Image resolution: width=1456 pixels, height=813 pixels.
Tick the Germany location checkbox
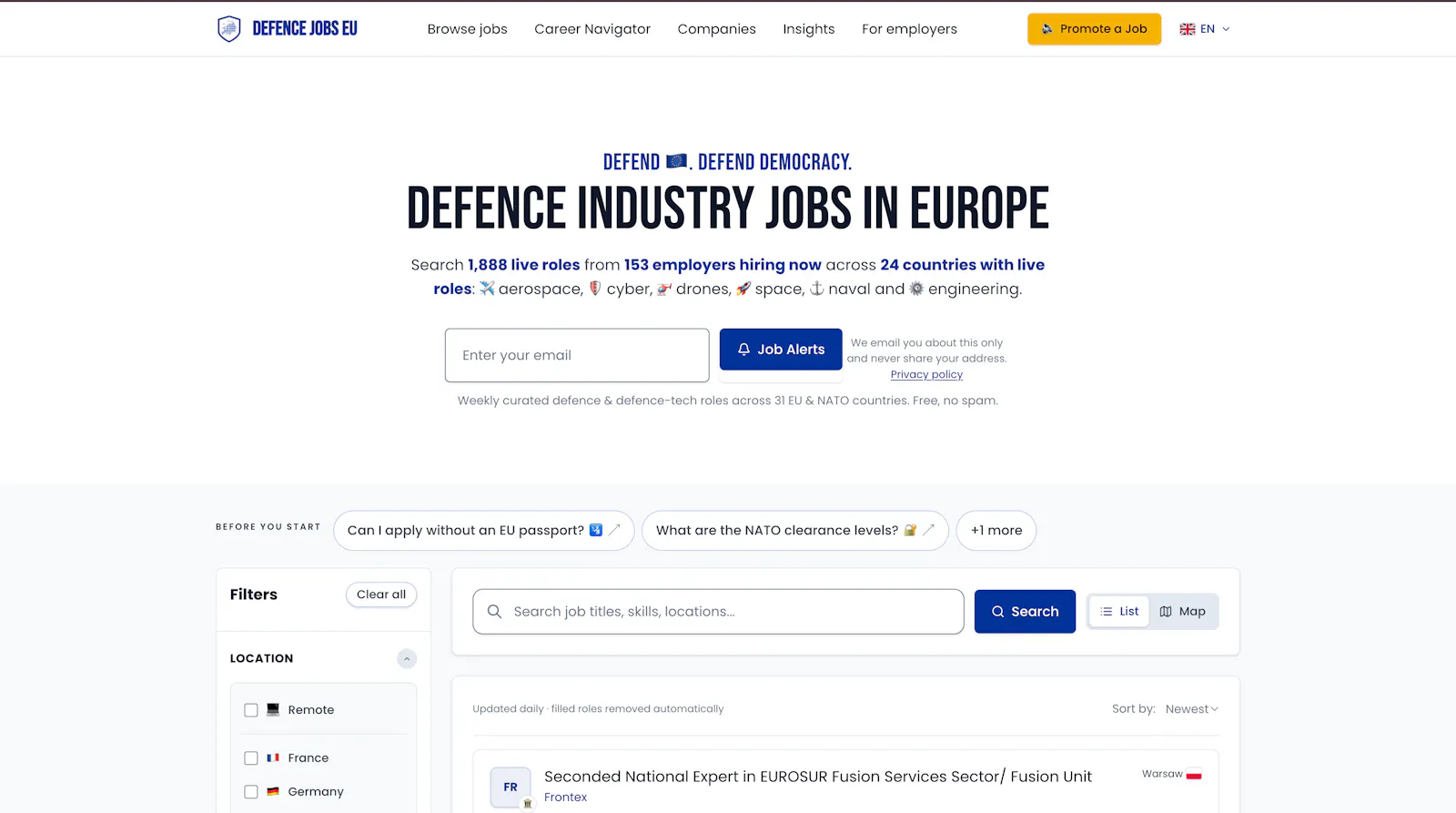(251, 792)
